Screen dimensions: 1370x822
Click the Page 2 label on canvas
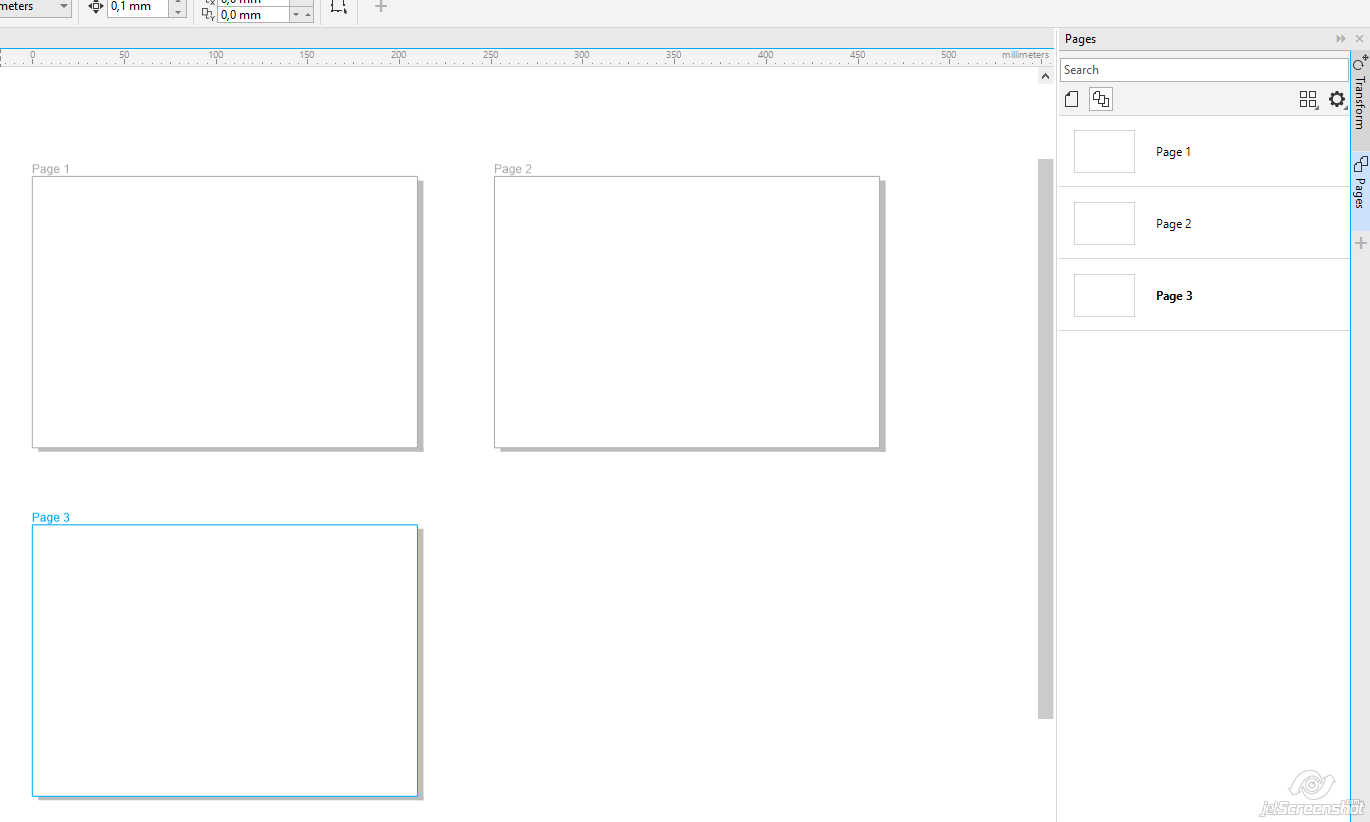(x=513, y=169)
